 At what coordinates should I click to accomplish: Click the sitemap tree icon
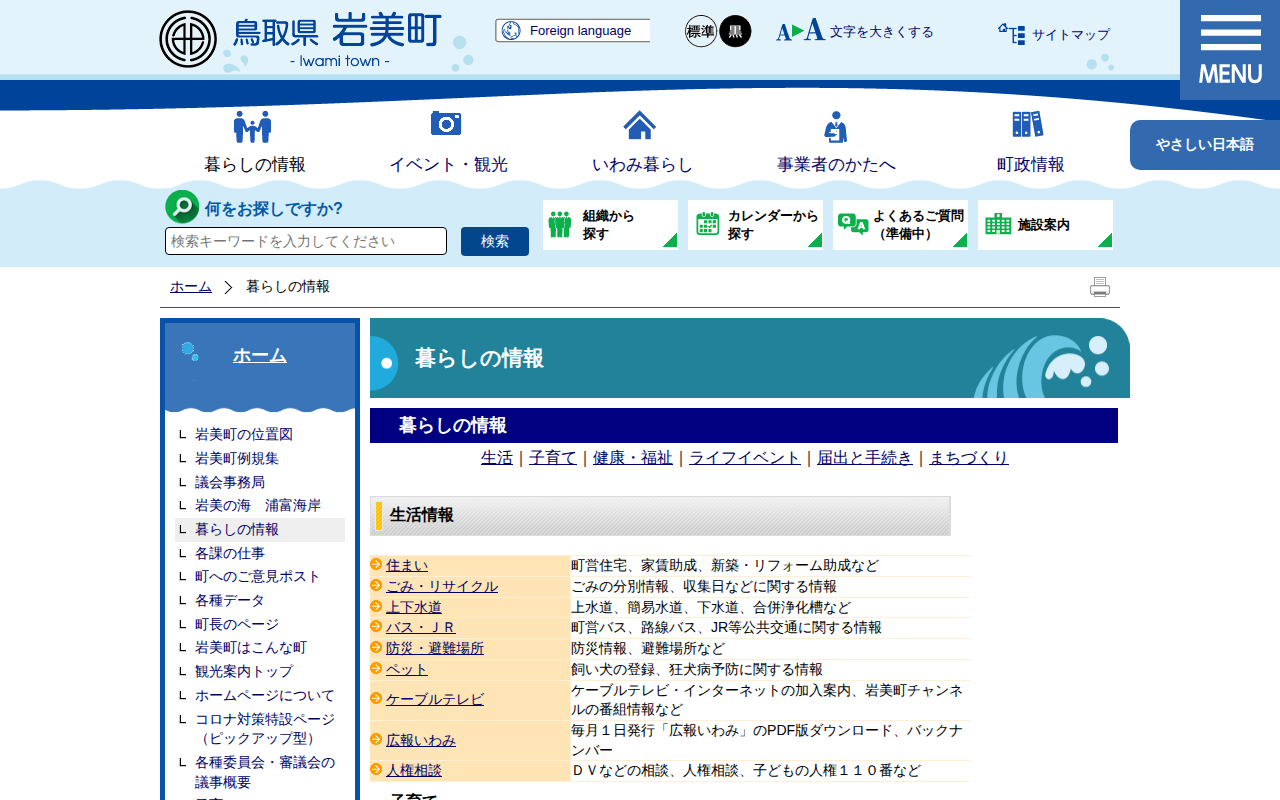coord(1011,34)
